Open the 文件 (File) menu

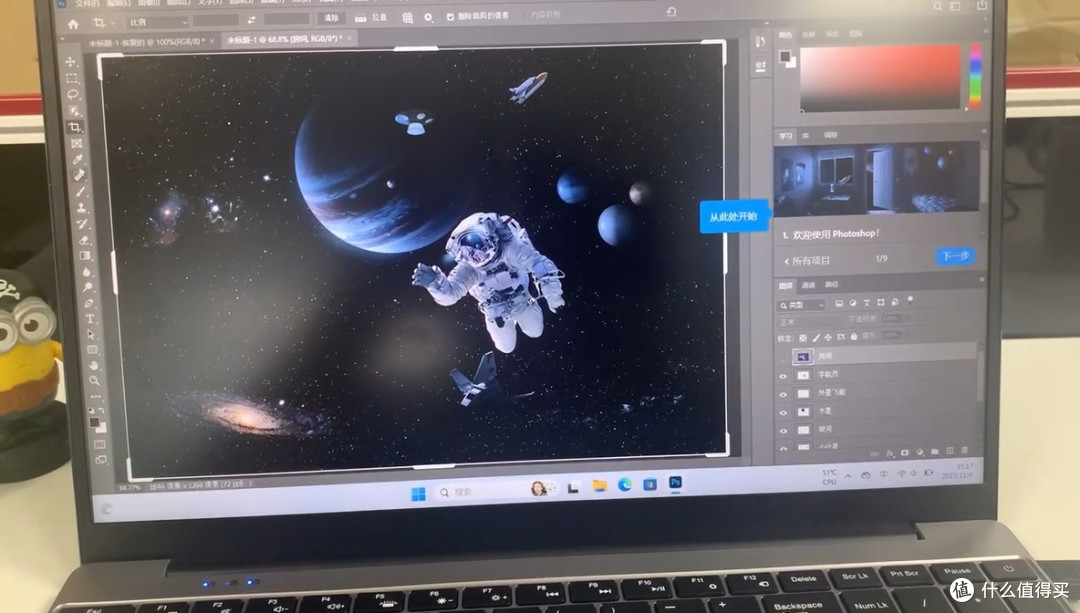tap(87, 3)
